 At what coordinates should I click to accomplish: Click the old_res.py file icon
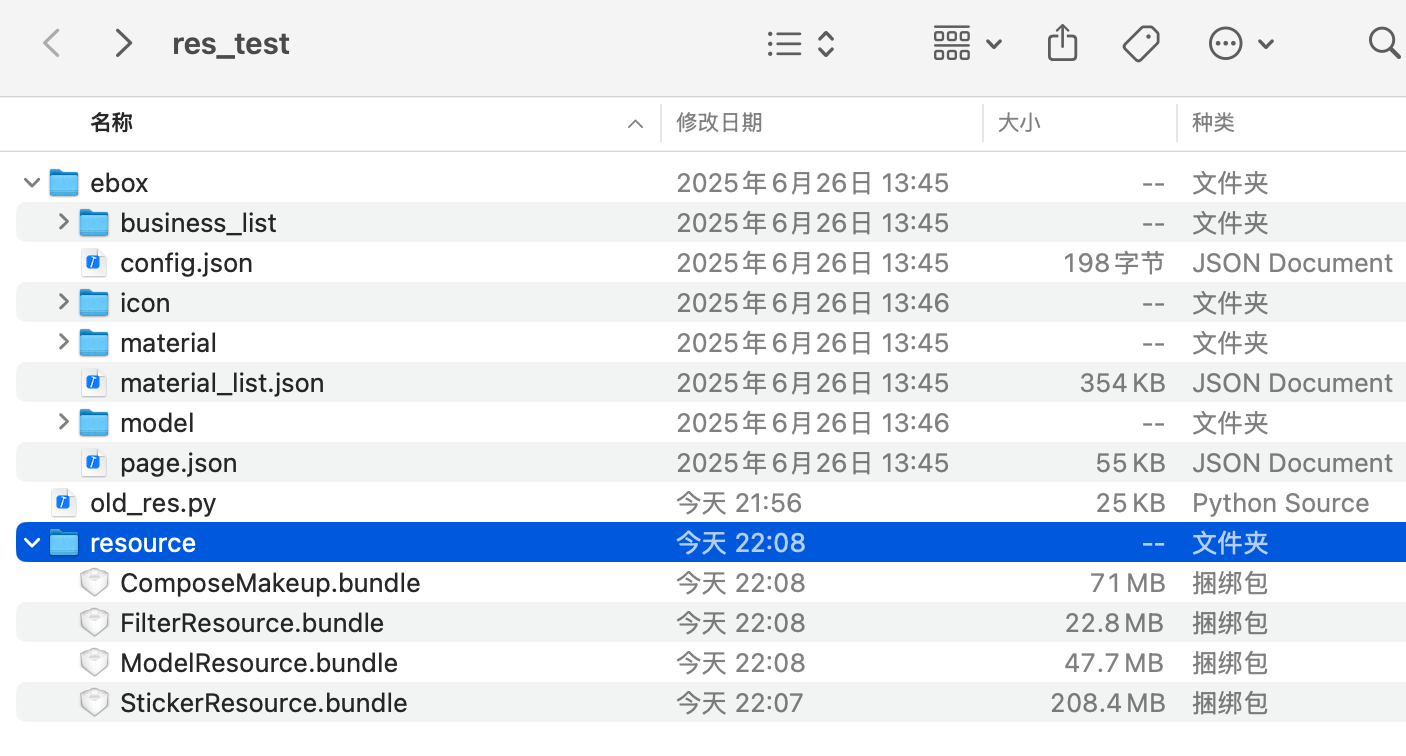point(64,503)
